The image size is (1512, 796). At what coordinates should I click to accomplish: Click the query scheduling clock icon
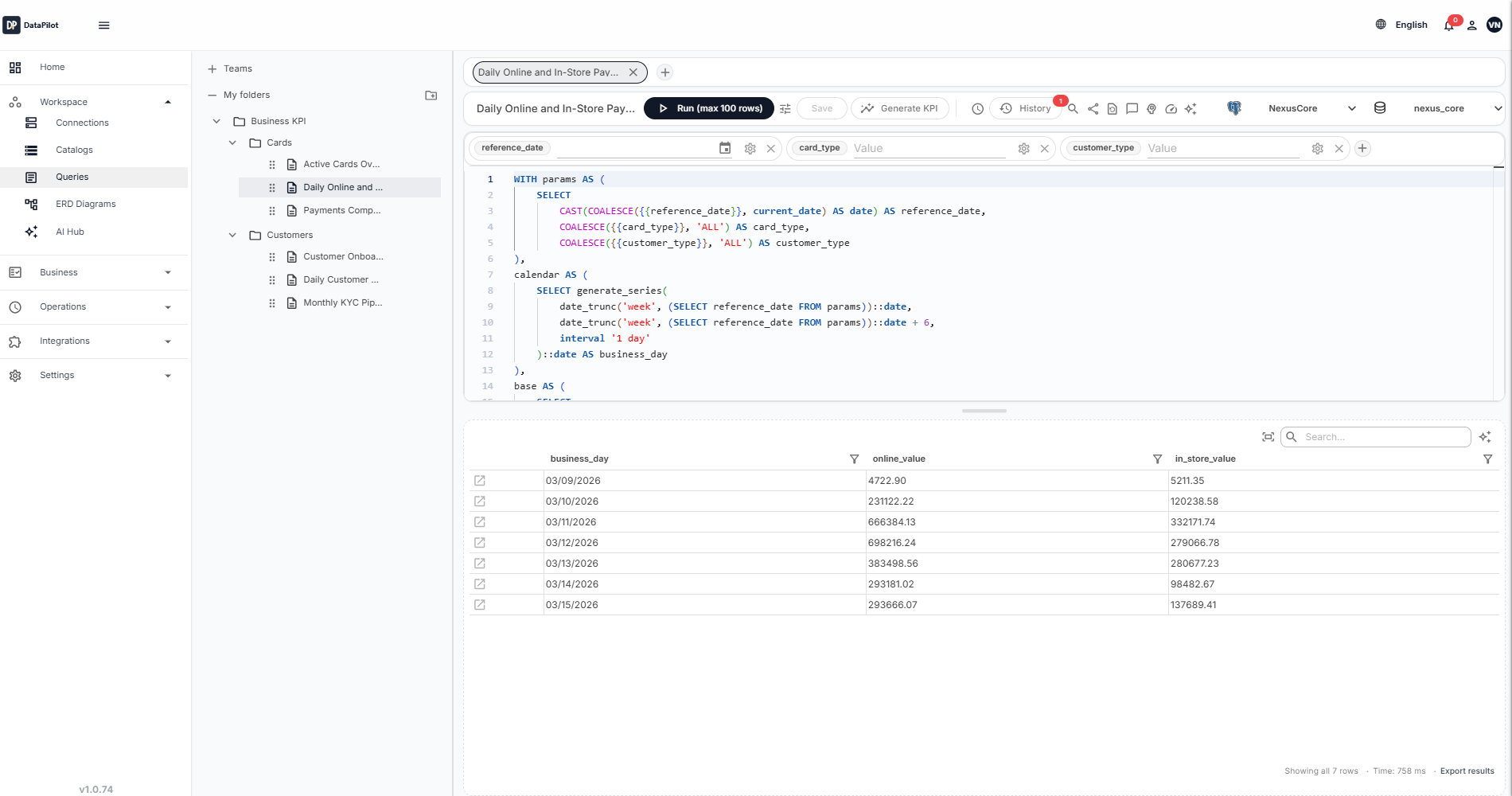click(976, 108)
